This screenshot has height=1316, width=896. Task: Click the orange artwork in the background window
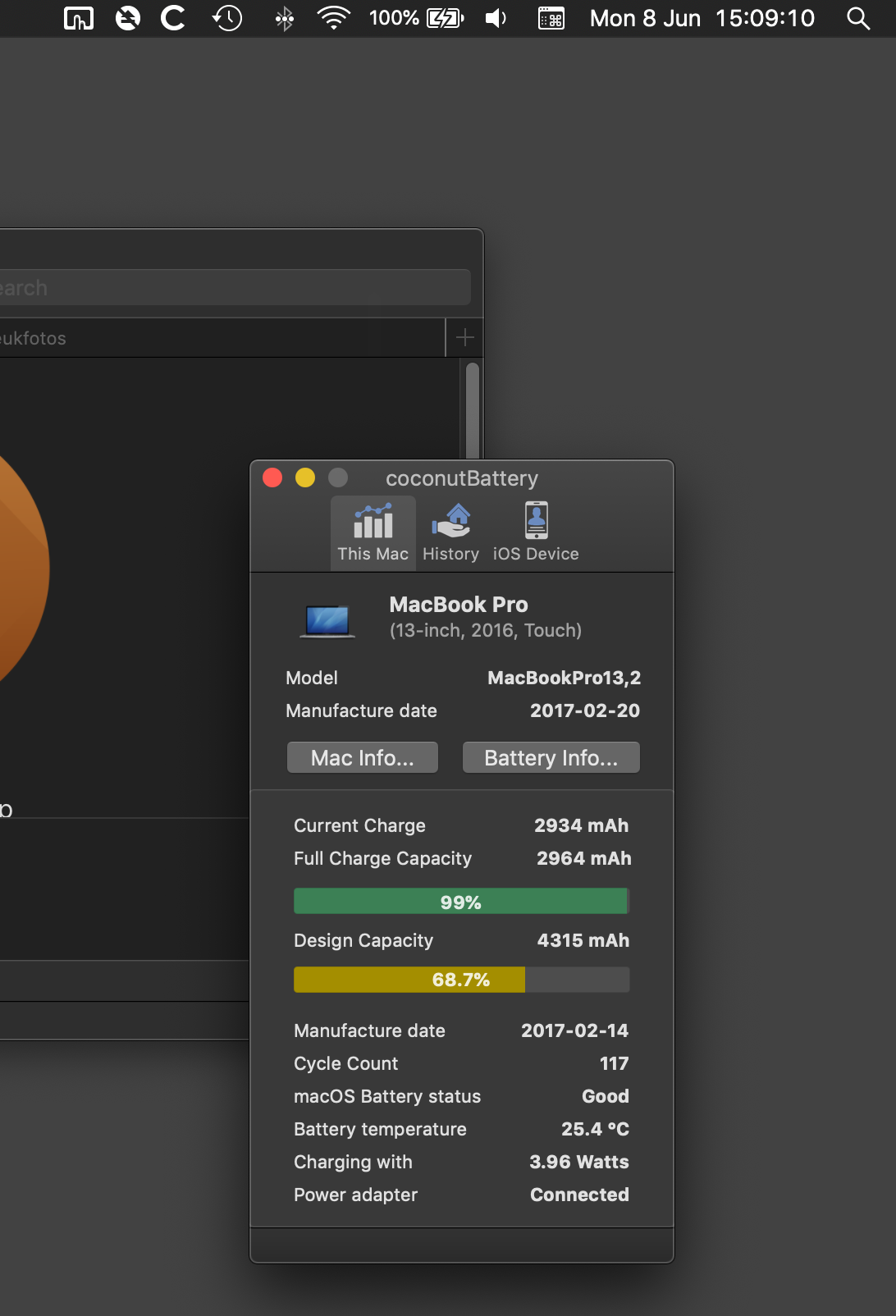pyautogui.click(x=24, y=568)
